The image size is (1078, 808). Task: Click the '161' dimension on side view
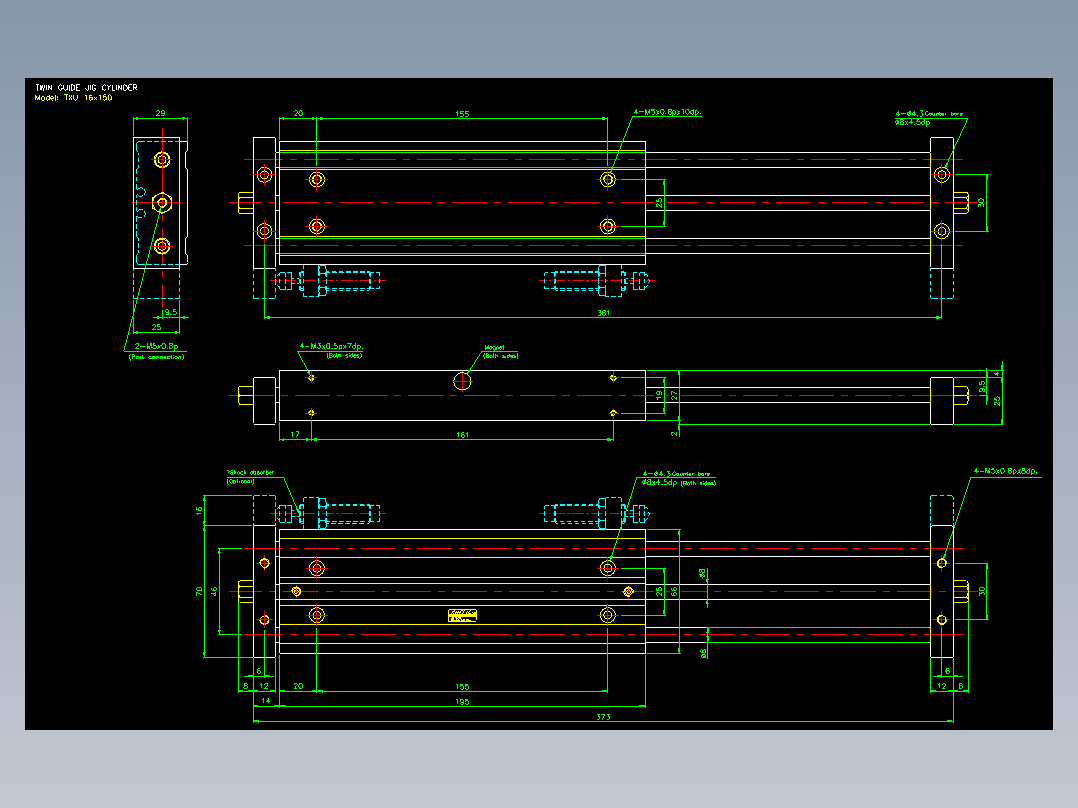pyautogui.click(x=463, y=435)
